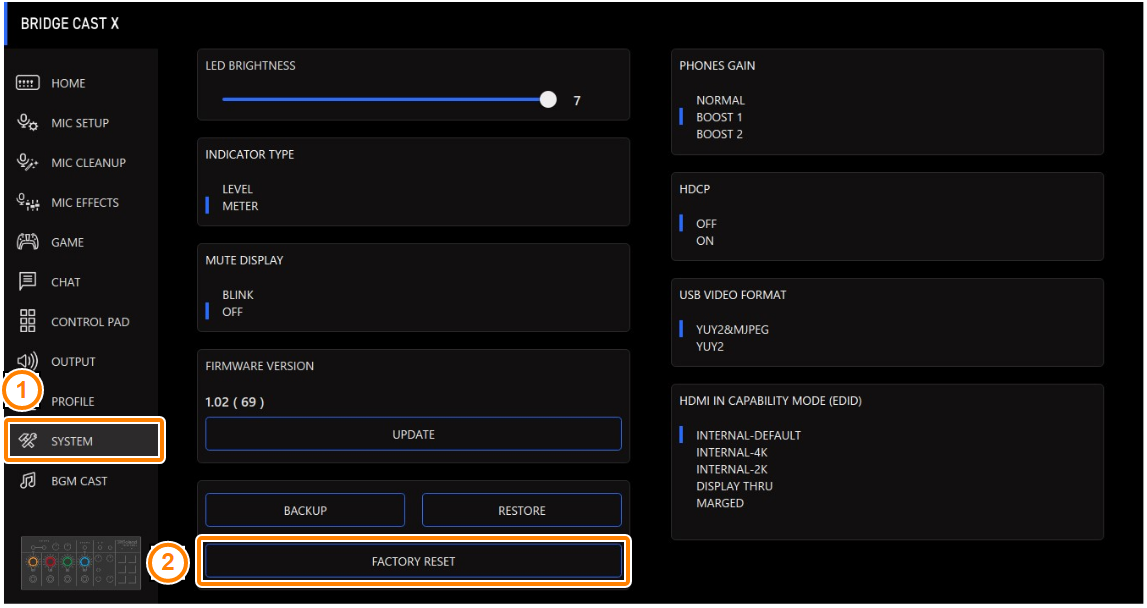Choose YUY2 video format
Viewport: 1147px width, 608px height.
710,347
